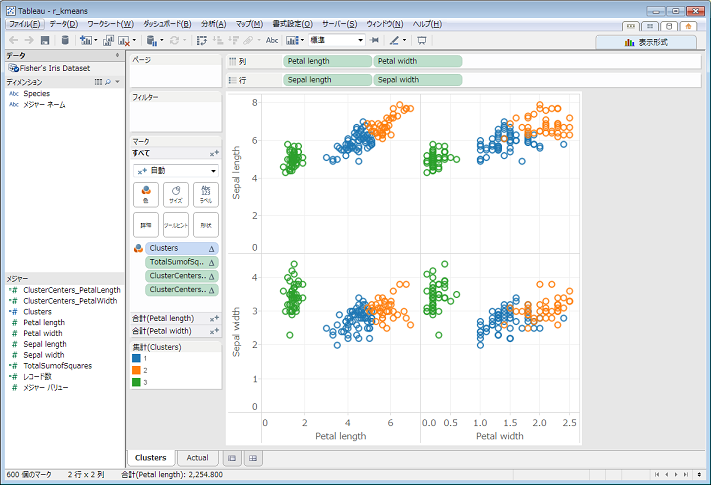
Task: Open the dropdown arrow next to clear sheet icon
Action: [134, 40]
